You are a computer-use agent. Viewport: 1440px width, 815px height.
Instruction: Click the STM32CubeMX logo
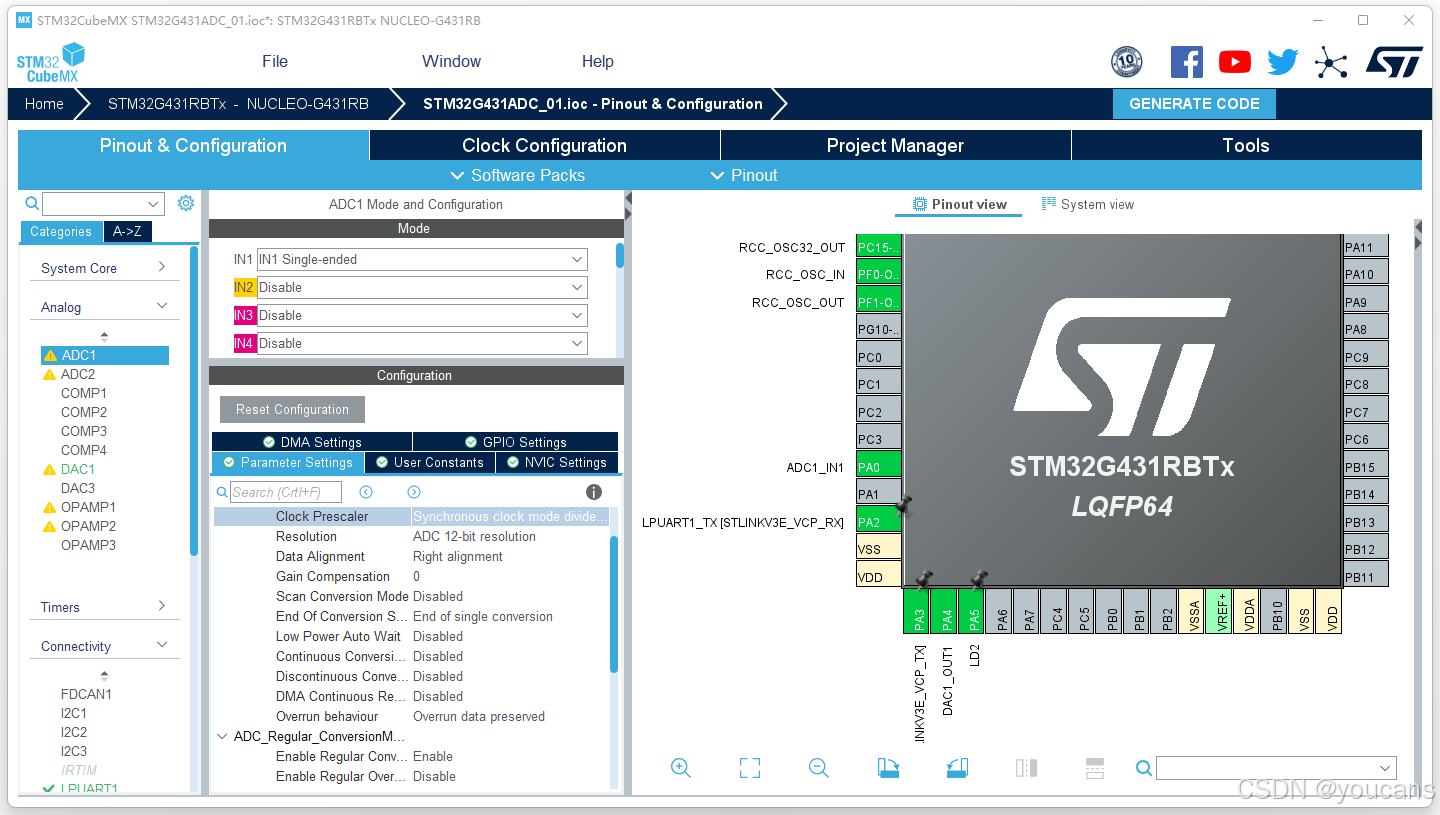click(x=51, y=62)
